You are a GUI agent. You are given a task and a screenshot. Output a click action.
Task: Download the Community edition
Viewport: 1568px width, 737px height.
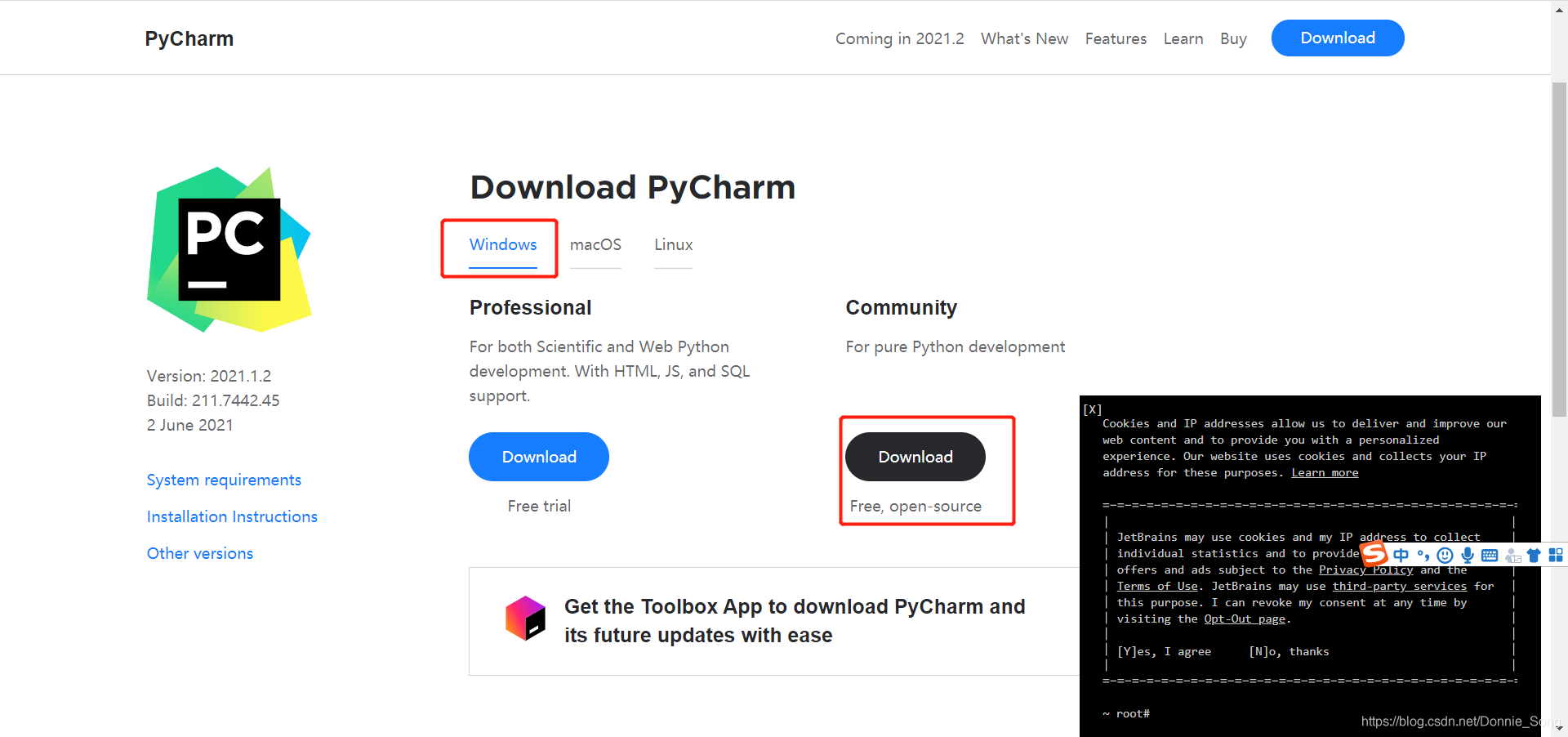915,457
